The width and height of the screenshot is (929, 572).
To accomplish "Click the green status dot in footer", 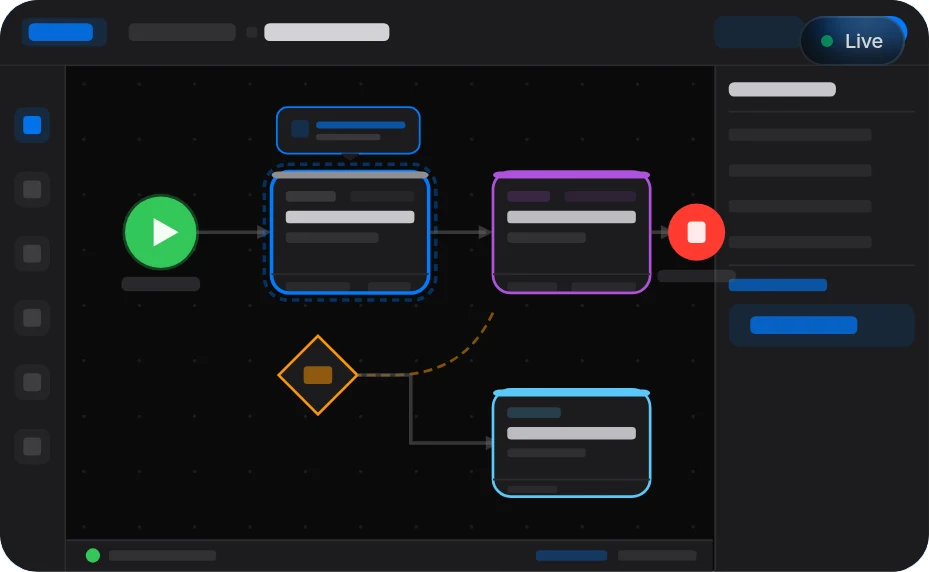I will (x=93, y=555).
